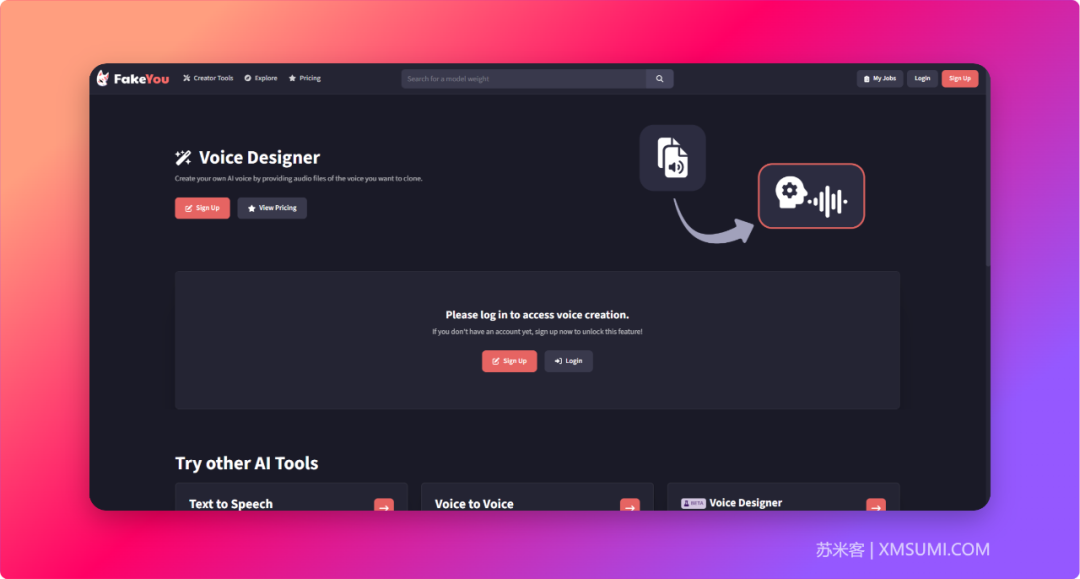Click the 'Try other AI Tools' heading
The height and width of the screenshot is (579, 1080).
pyautogui.click(x=247, y=463)
